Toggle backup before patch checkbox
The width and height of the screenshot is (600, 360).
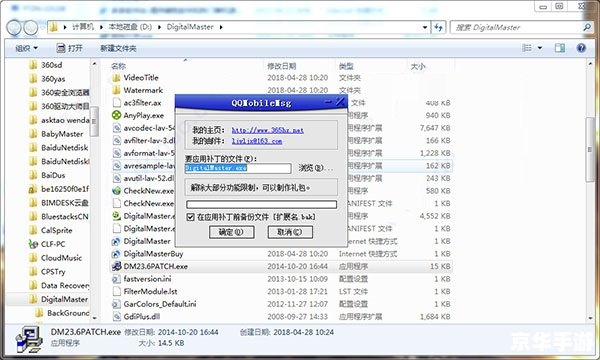190,217
